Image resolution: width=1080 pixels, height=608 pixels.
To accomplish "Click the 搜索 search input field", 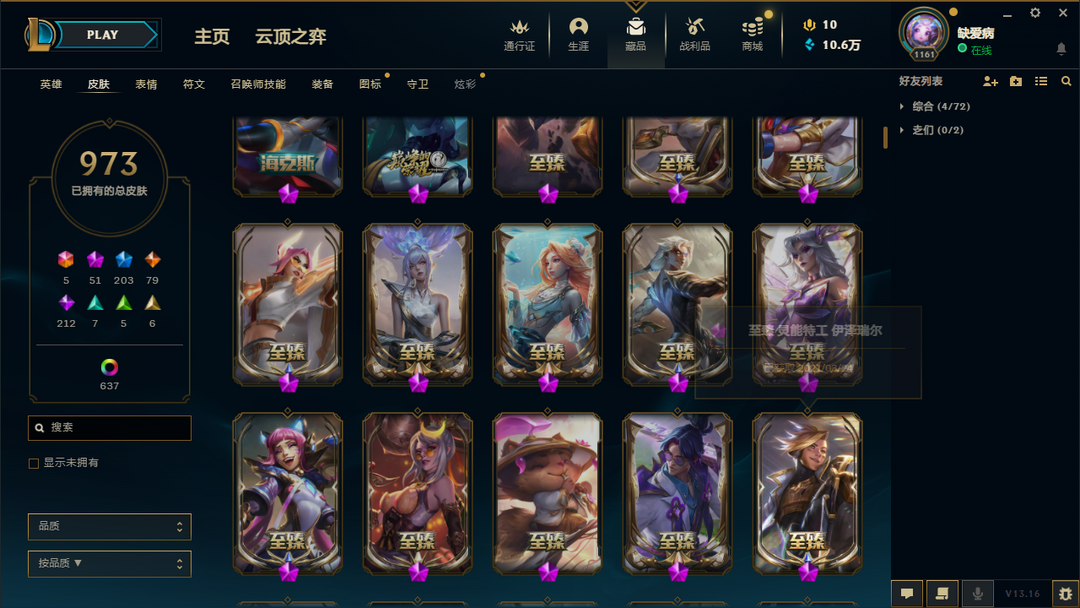I will tap(110, 428).
